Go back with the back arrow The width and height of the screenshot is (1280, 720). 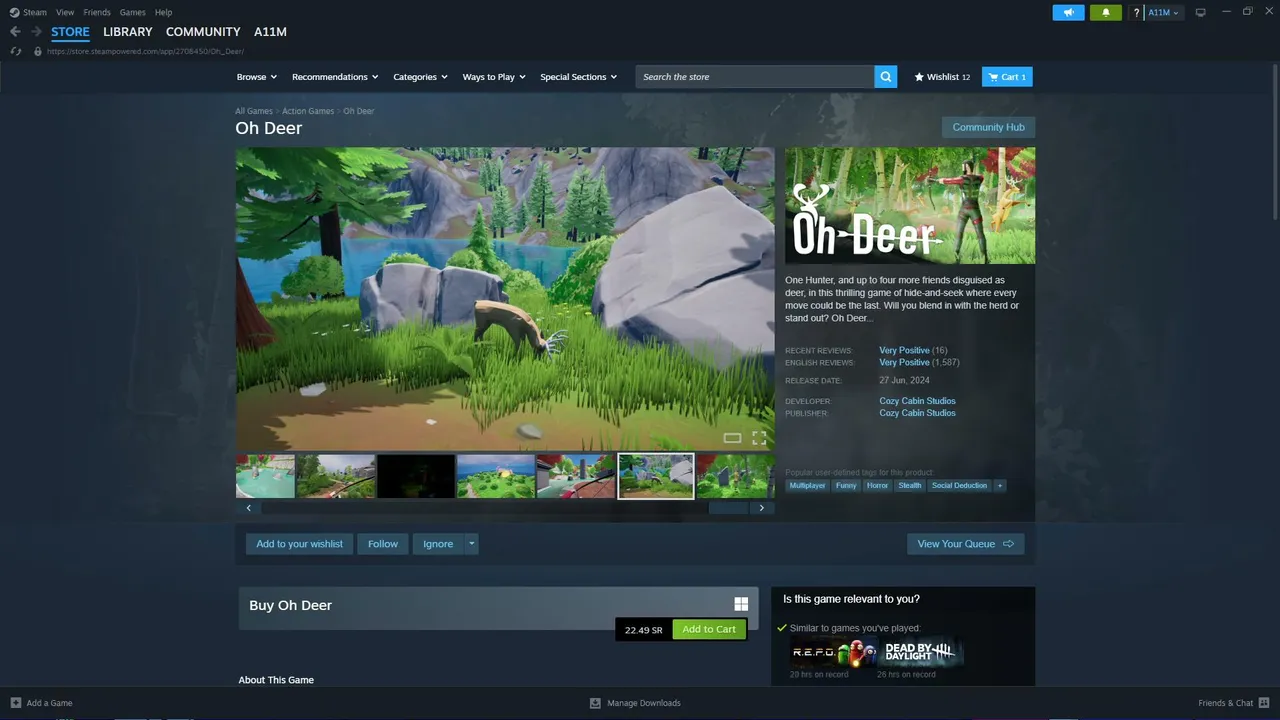(15, 32)
